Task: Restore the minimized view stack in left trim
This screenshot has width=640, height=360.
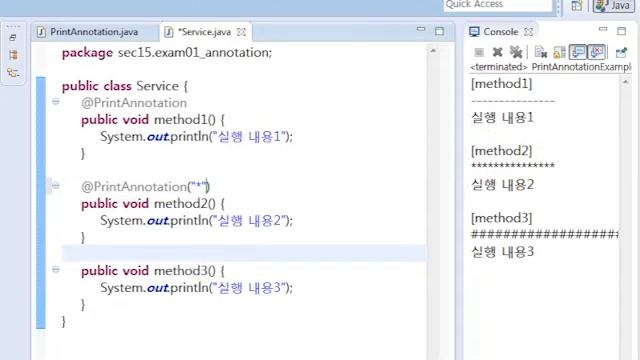Action: pyautogui.click(x=13, y=38)
